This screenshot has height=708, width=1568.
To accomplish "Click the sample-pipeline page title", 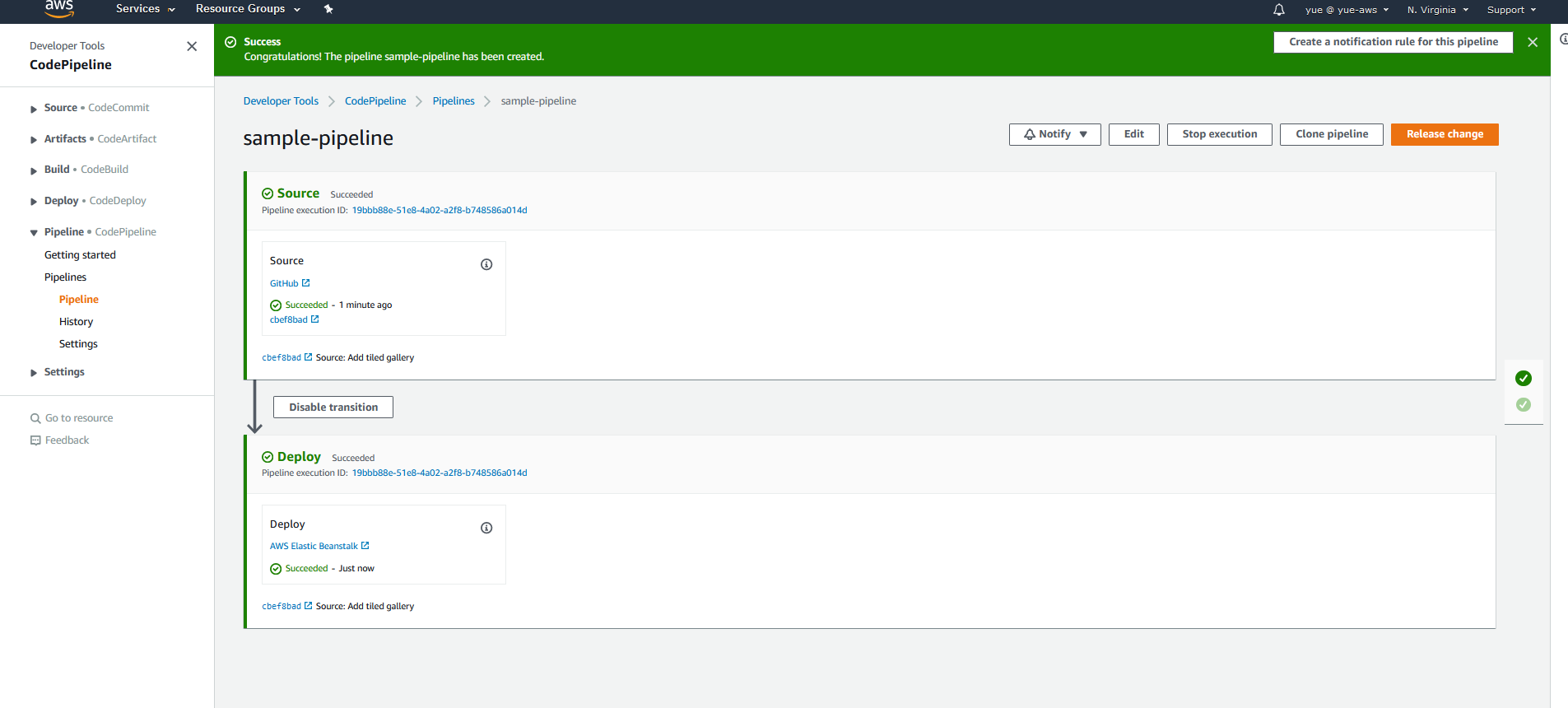I will click(x=319, y=138).
